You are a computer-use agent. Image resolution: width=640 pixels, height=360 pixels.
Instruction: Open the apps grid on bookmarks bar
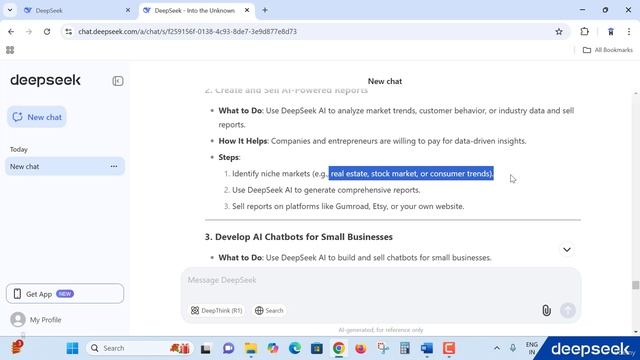10,50
